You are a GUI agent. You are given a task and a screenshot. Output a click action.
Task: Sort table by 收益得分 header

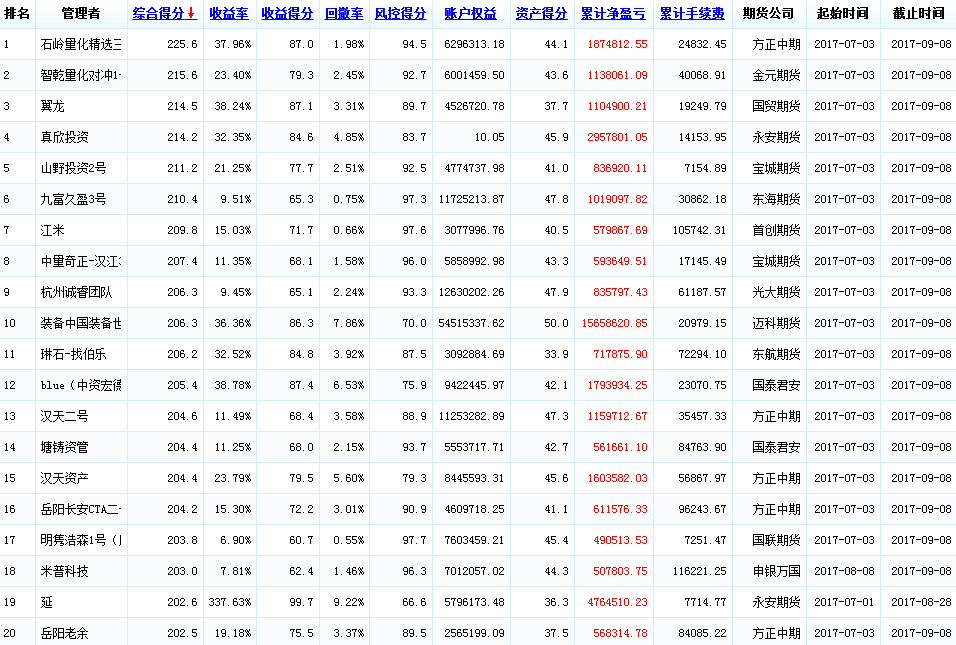point(287,13)
